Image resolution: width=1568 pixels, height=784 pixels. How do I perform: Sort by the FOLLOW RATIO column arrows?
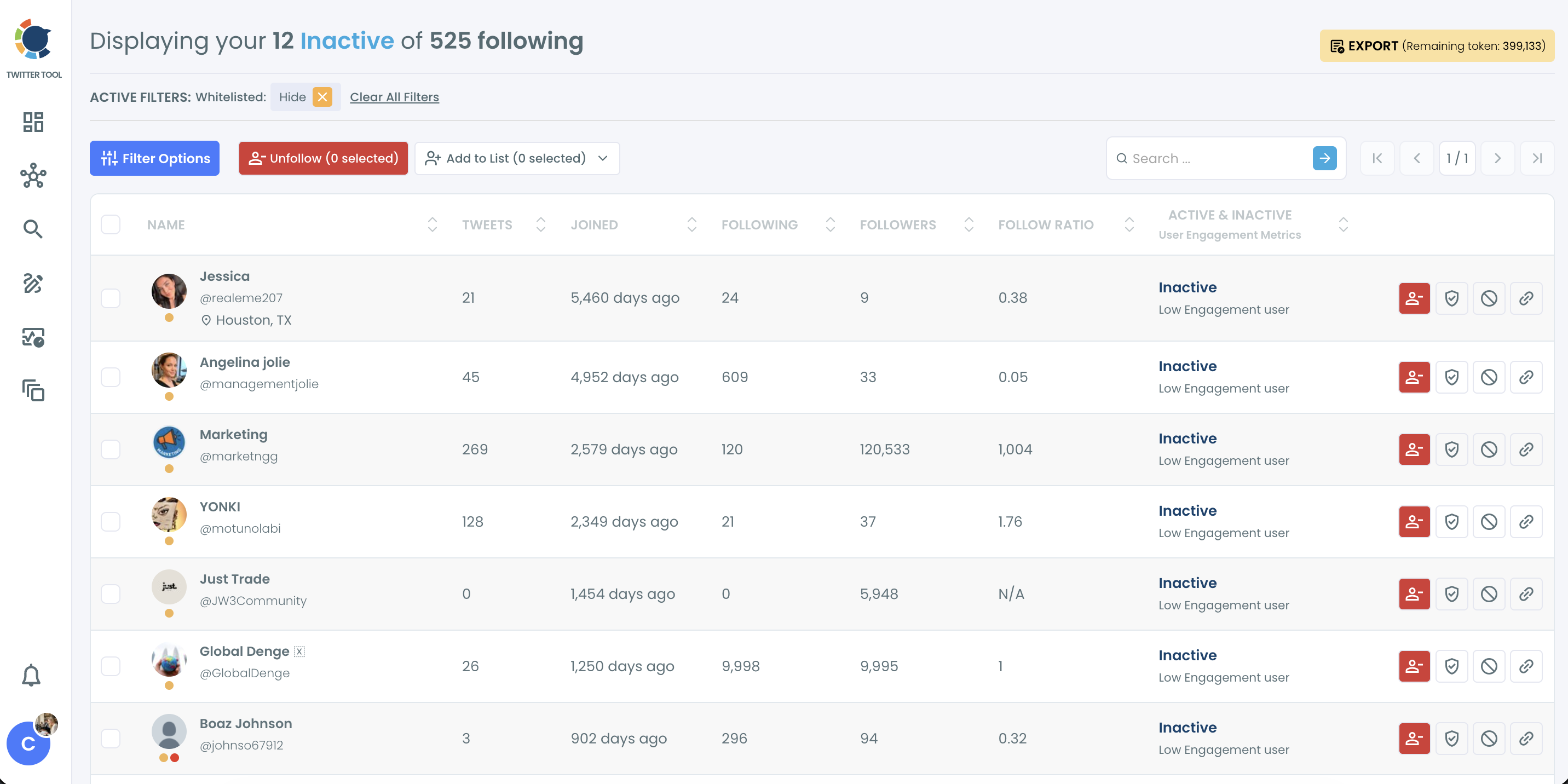pyautogui.click(x=1129, y=224)
